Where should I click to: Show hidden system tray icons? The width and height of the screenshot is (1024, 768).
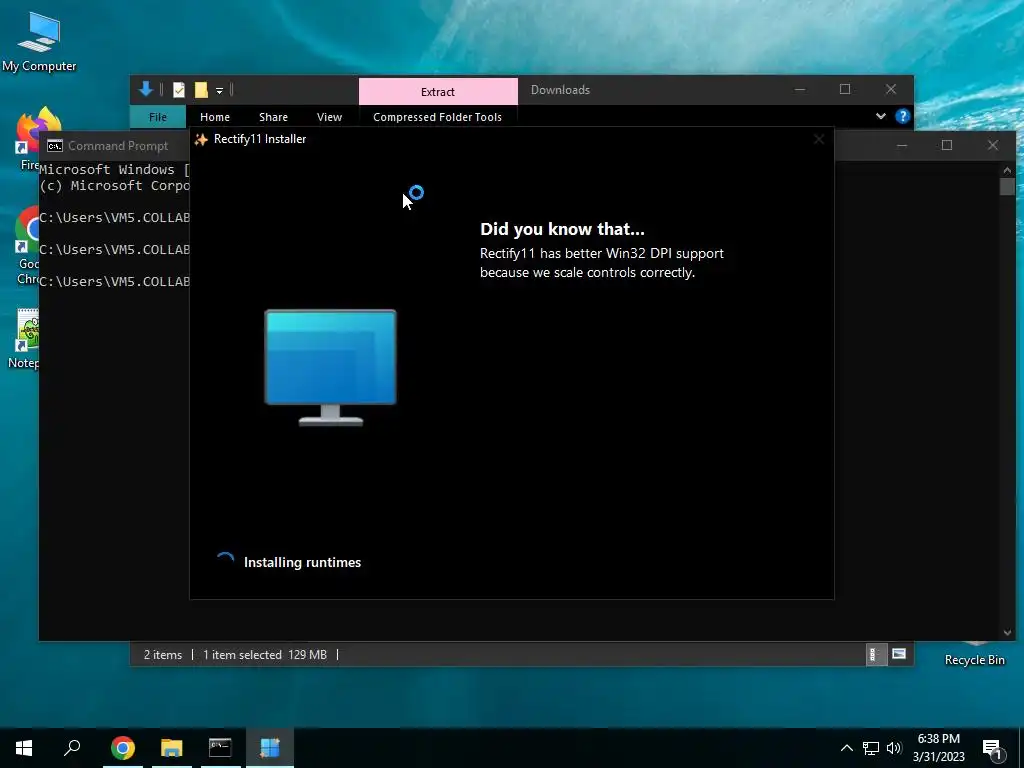(846, 748)
